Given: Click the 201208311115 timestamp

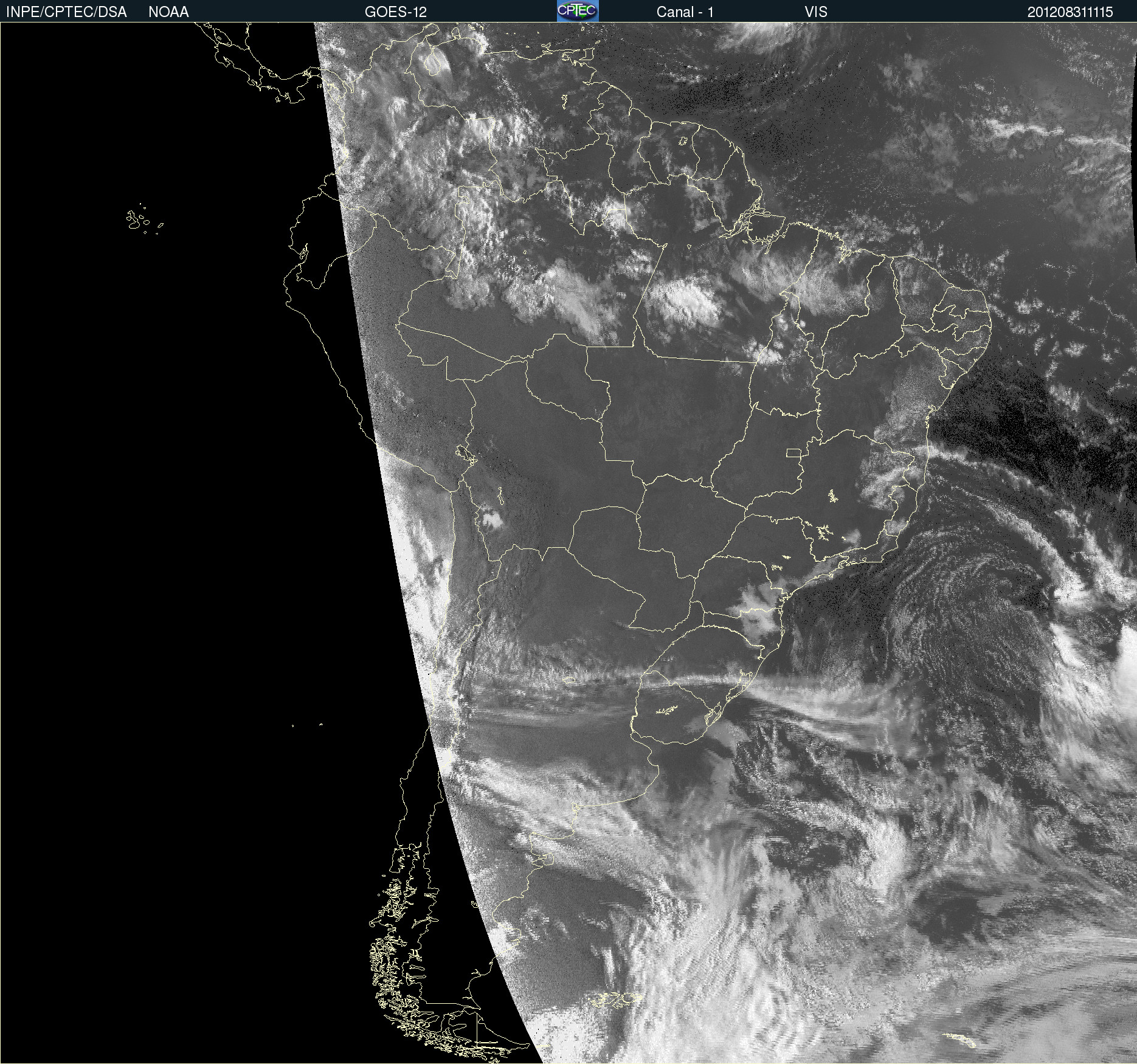Looking at the screenshot, I should click(1070, 12).
